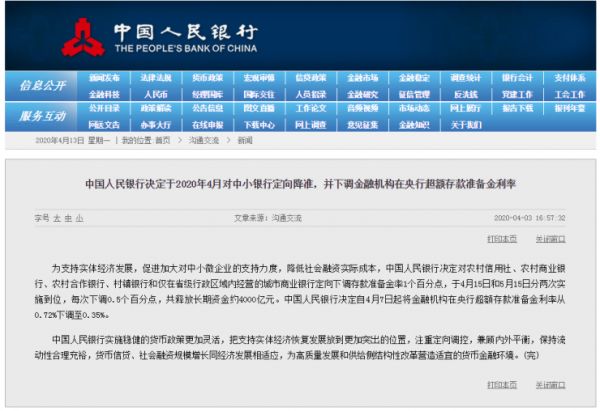Select 人民币 in the navigation
Image resolution: width=600 pixels, height=411 pixels.
coord(156,95)
